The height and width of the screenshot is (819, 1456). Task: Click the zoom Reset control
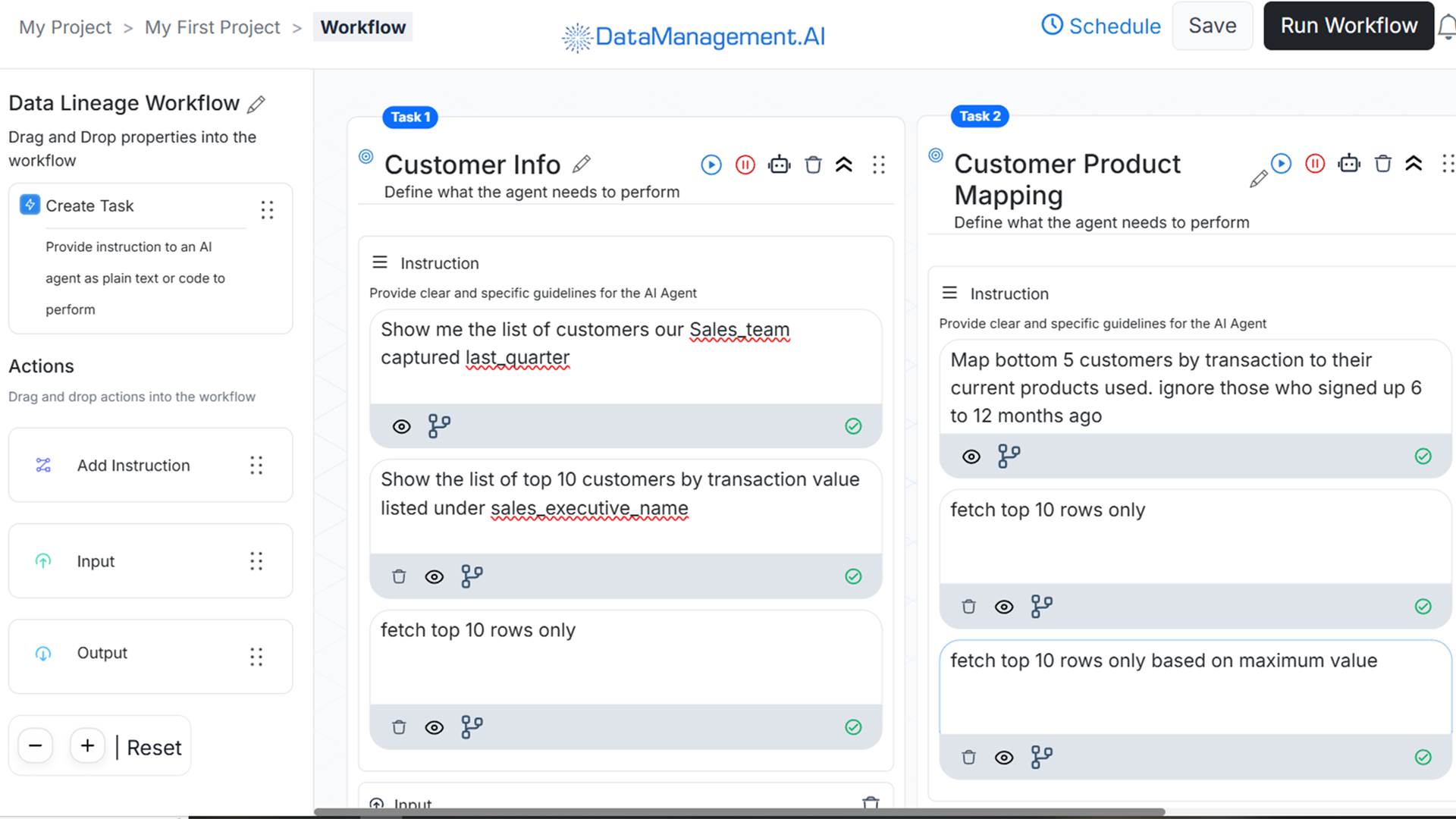coord(153,747)
